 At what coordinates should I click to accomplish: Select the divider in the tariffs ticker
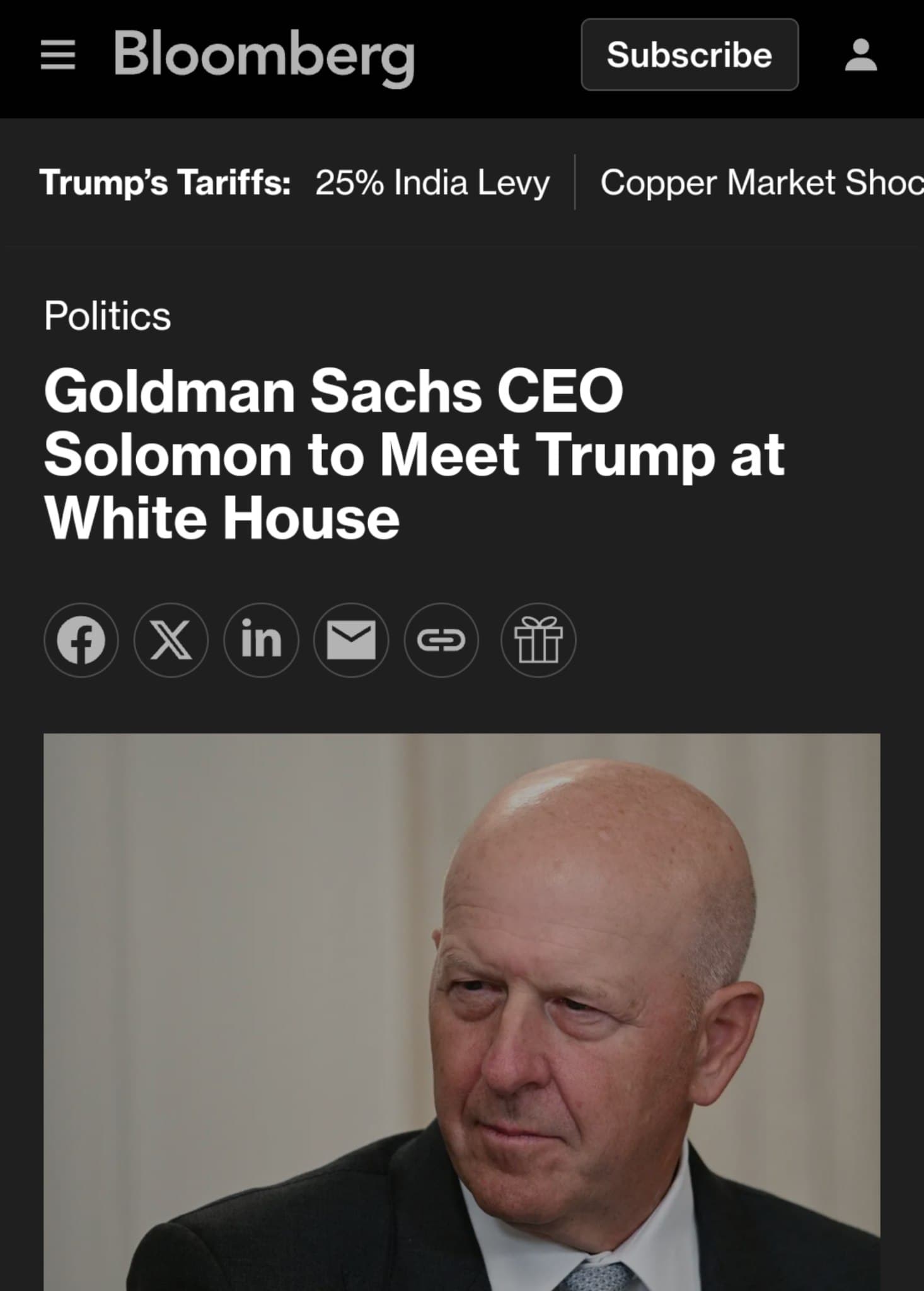tap(579, 183)
